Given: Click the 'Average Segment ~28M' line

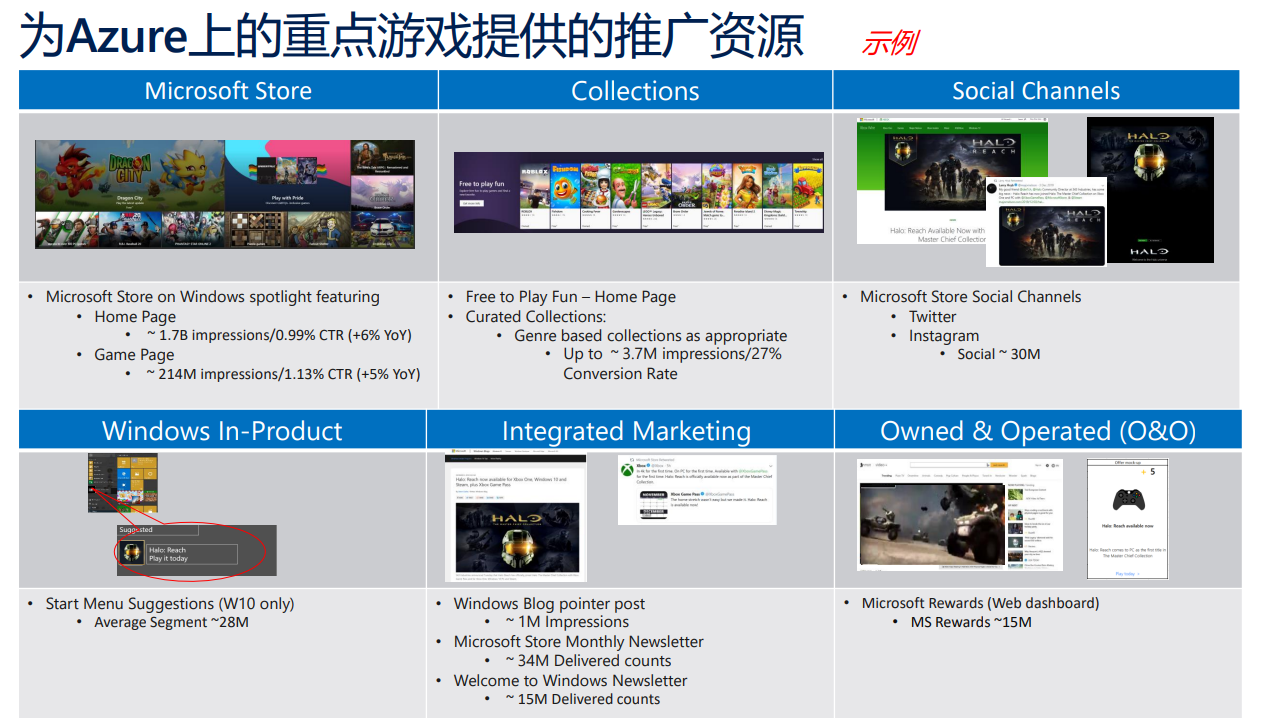Looking at the screenshot, I should [x=172, y=622].
